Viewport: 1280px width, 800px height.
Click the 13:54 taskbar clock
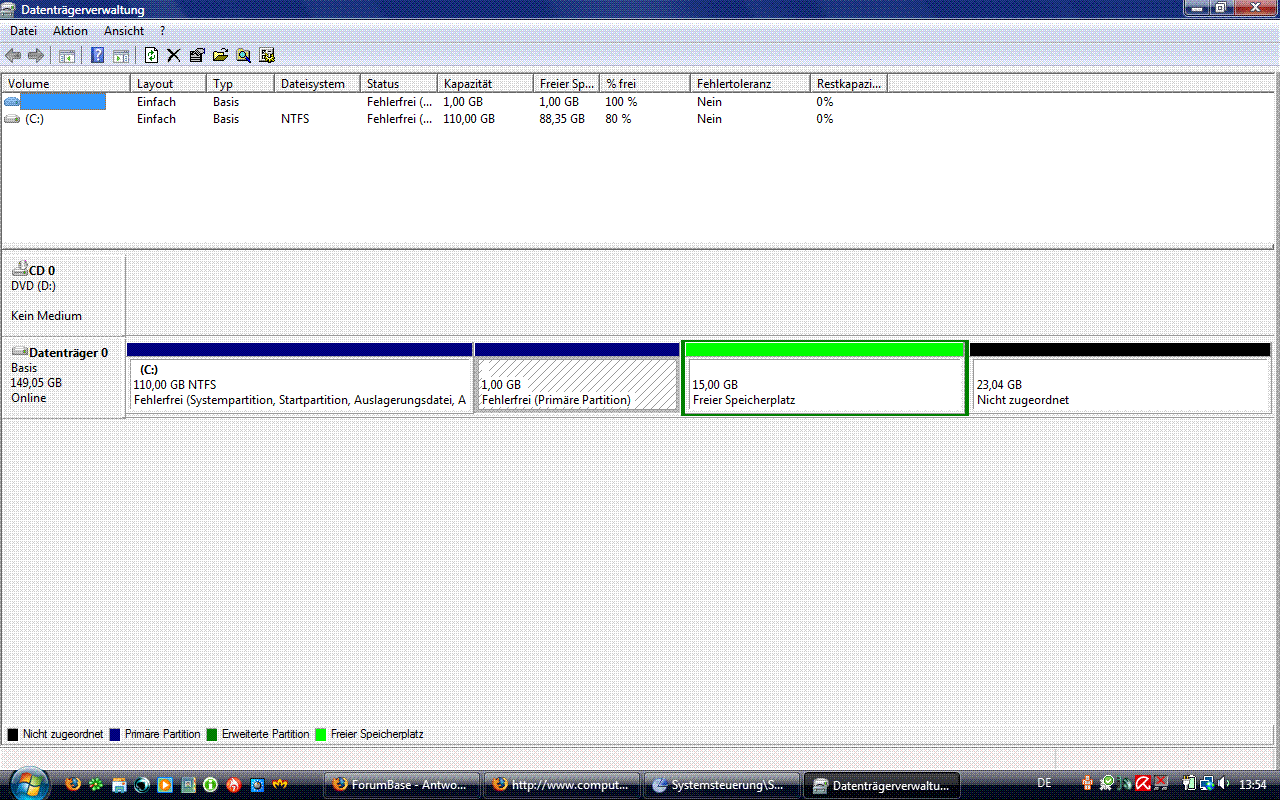pos(1253,784)
